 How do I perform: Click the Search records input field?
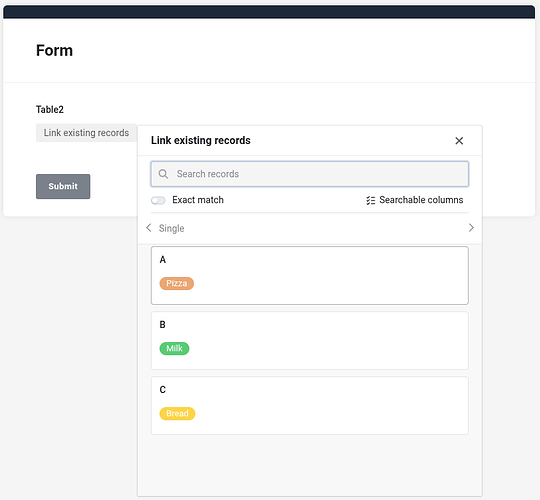pyautogui.click(x=310, y=174)
